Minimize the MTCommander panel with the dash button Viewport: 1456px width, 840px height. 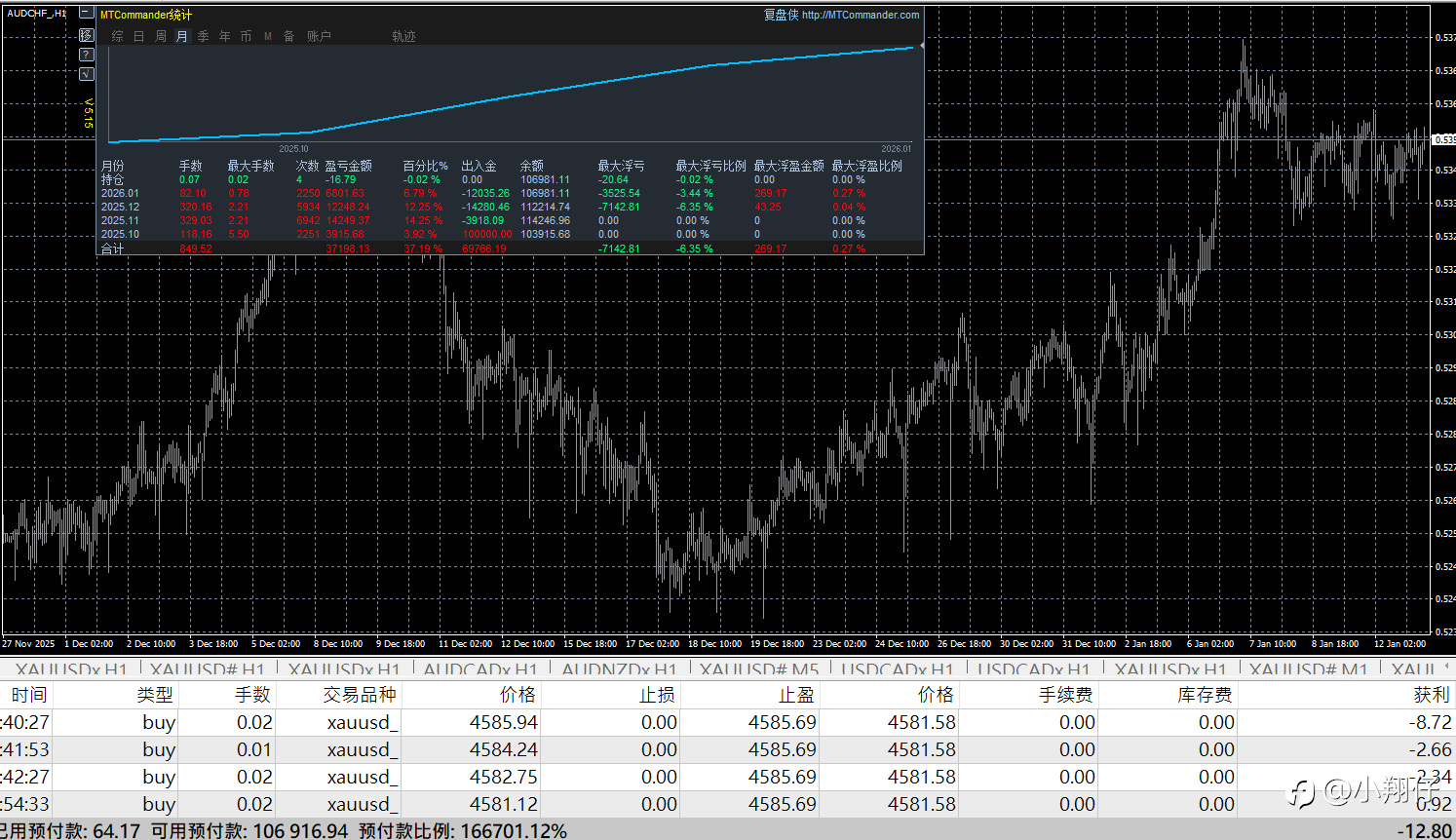pyautogui.click(x=87, y=14)
